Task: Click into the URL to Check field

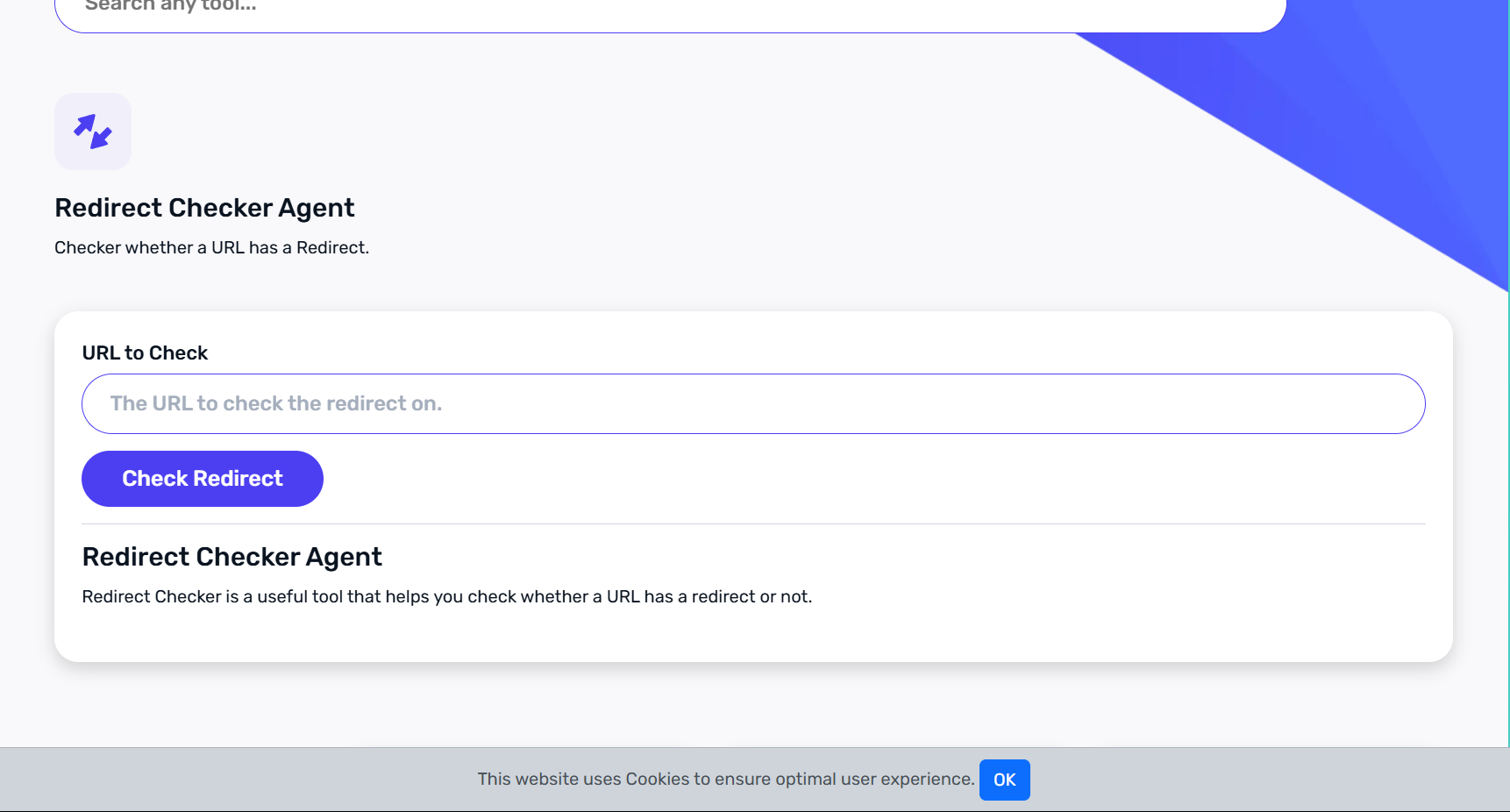Action: (752, 404)
